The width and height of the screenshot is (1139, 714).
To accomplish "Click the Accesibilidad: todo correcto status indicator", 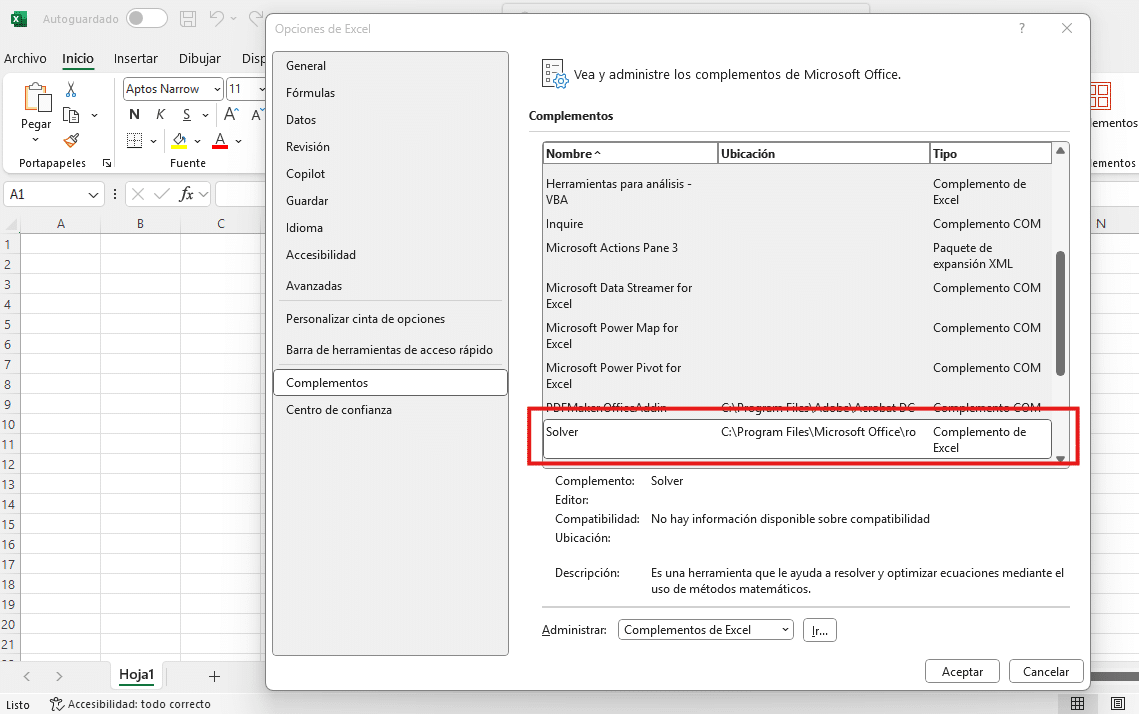I will coord(130,704).
